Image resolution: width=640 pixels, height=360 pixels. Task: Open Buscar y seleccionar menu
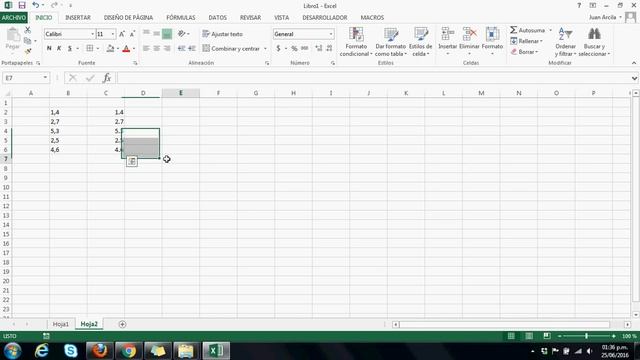coord(594,42)
